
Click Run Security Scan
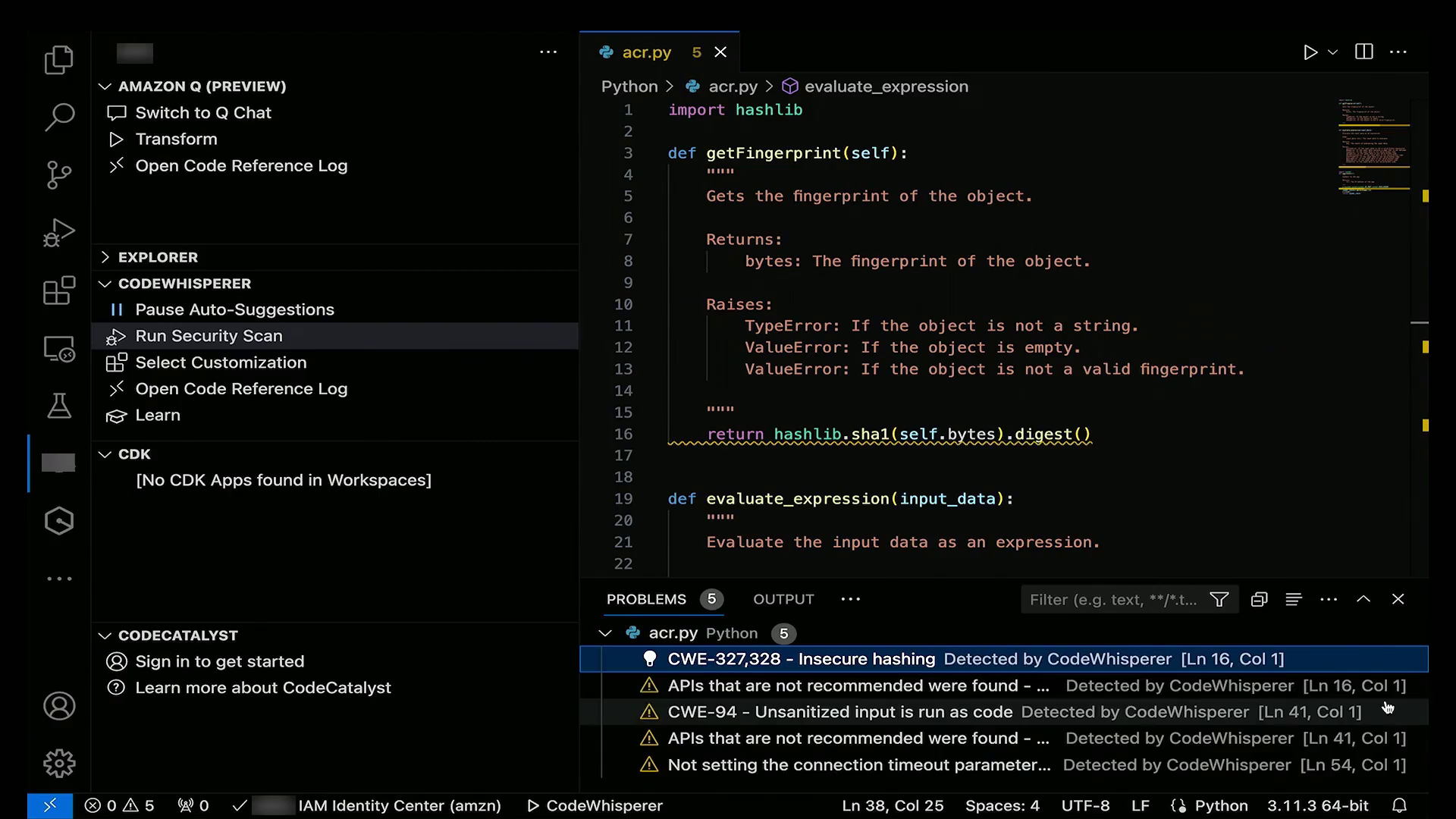point(209,336)
